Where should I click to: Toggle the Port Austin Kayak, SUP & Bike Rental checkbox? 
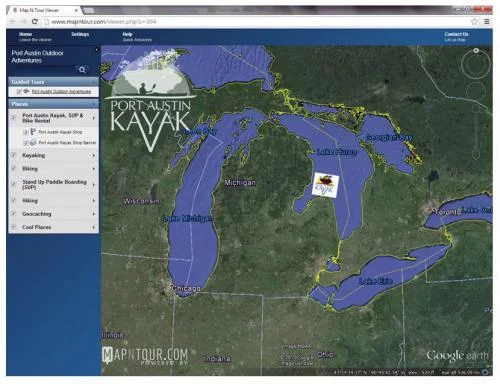coord(14,118)
